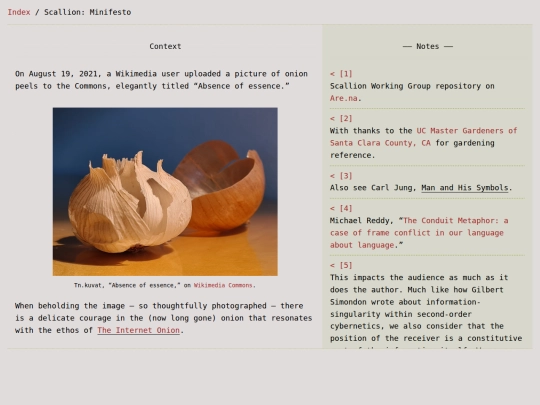Click the 'Scallion Working Group repository' note text

click(412, 92)
